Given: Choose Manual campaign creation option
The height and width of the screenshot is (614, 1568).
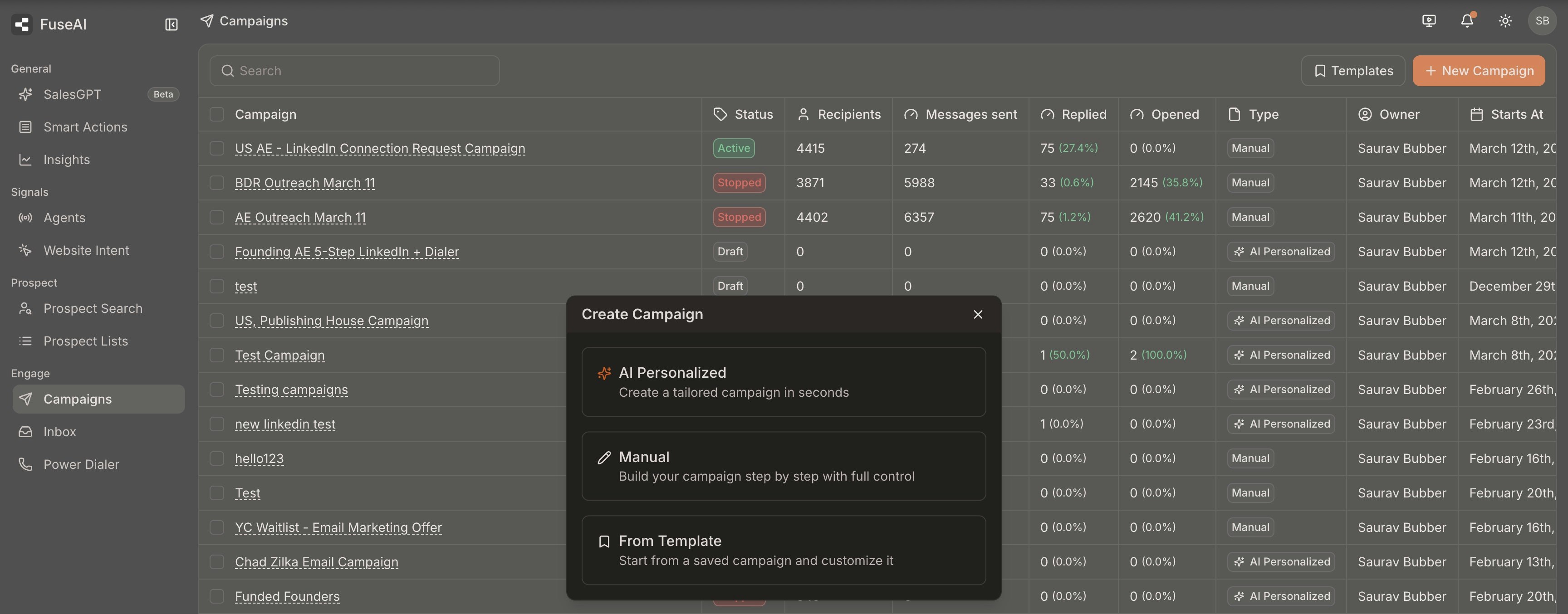Looking at the screenshot, I should pyautogui.click(x=783, y=466).
